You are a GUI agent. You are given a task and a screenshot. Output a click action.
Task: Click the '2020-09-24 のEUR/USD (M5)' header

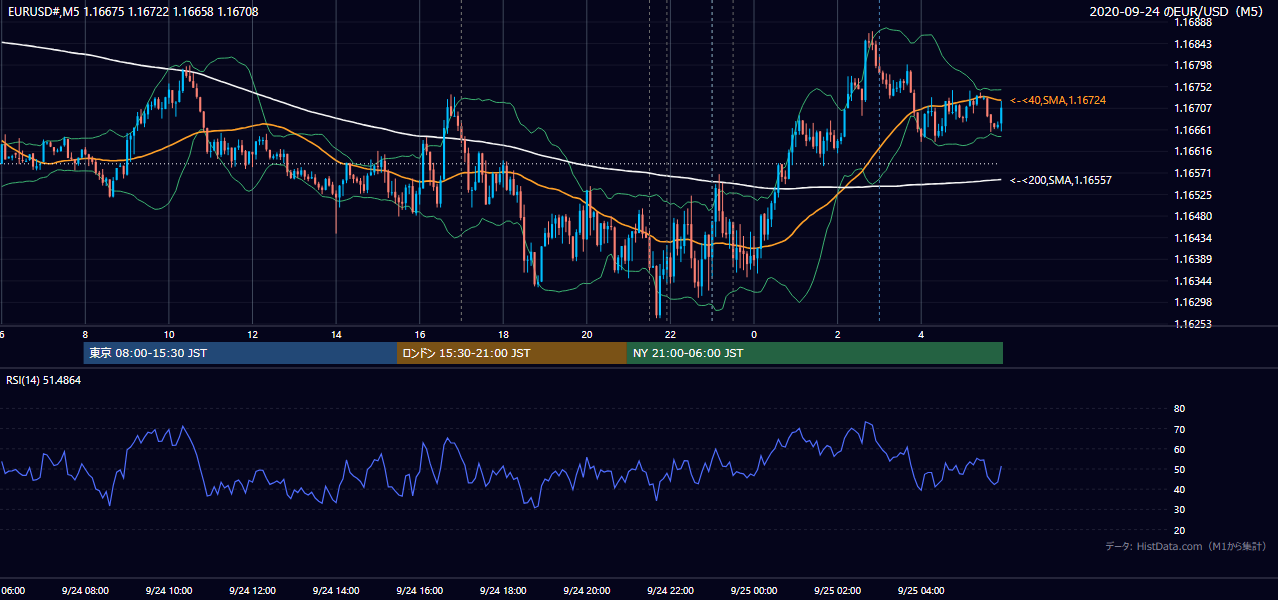pos(1178,11)
